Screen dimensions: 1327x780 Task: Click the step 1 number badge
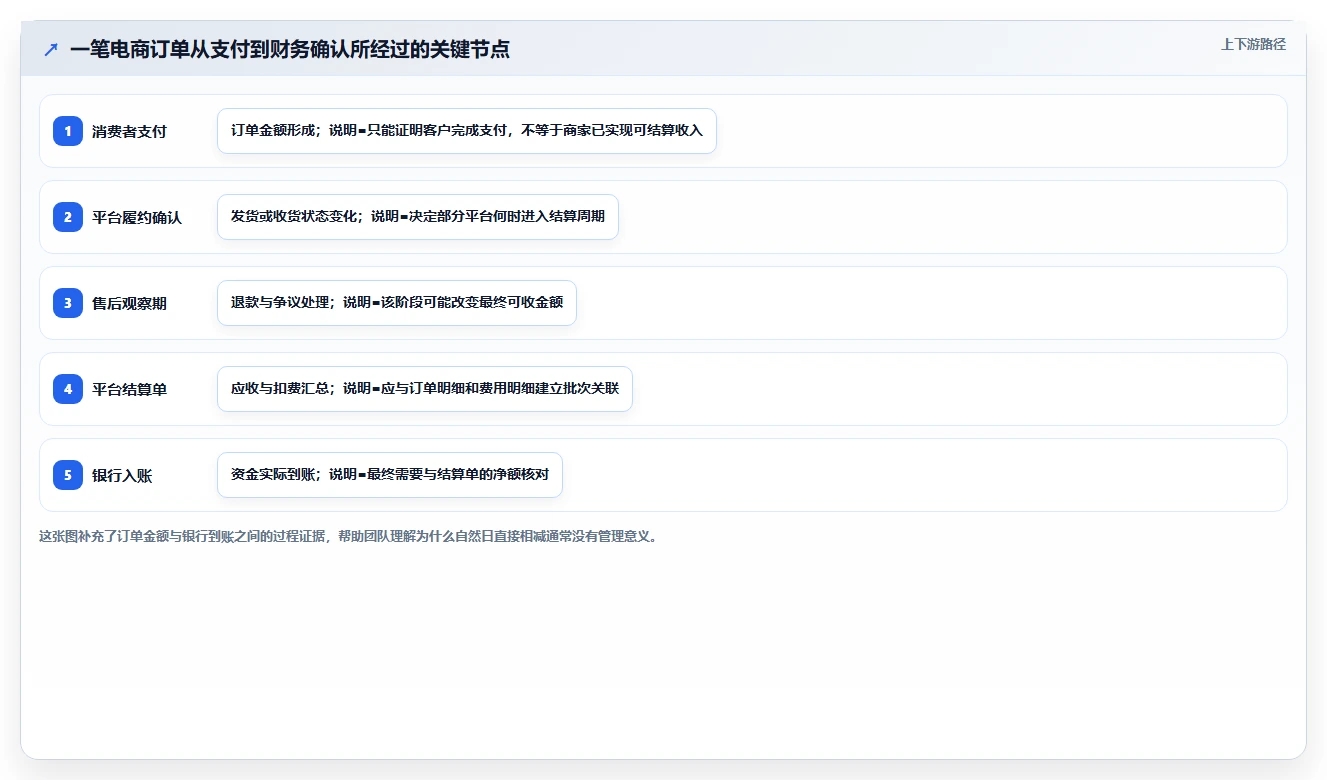click(x=68, y=131)
